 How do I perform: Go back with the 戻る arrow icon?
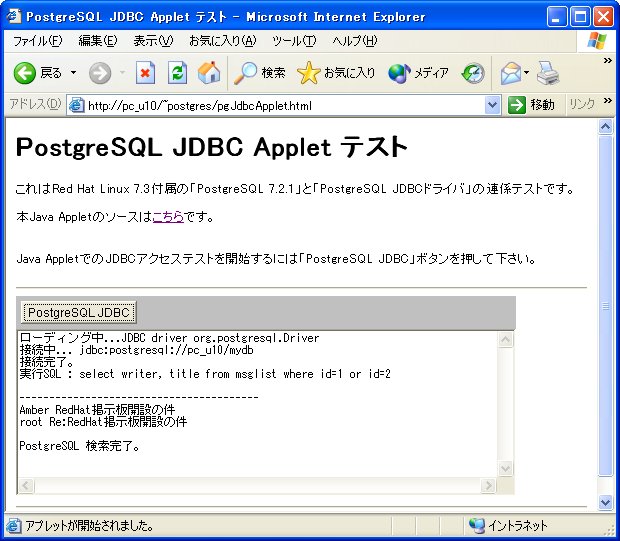pos(25,73)
